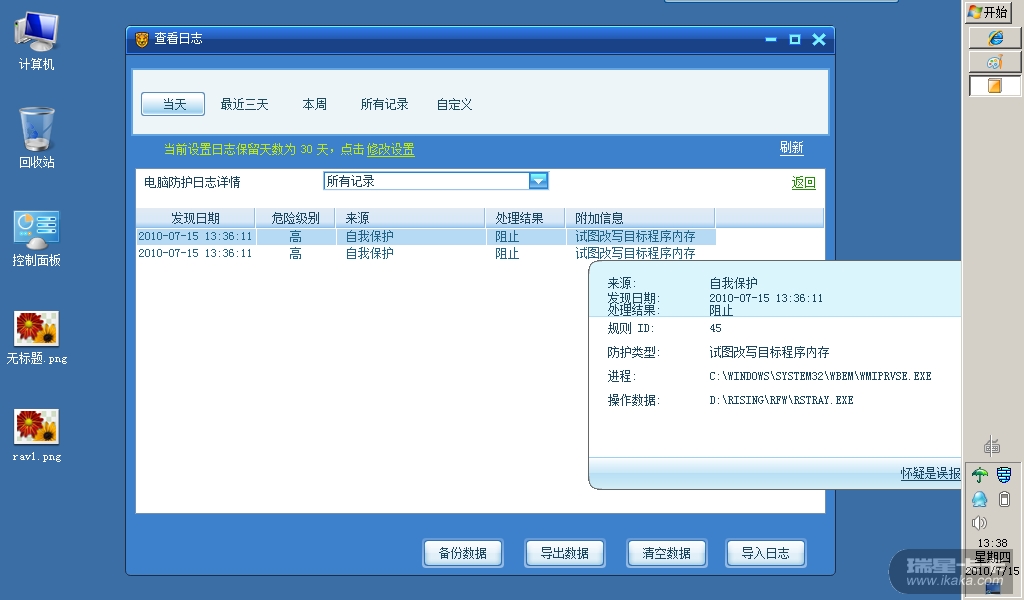The width and height of the screenshot is (1024, 600).
Task: Switch to the 所有记录 tab
Action: click(385, 104)
